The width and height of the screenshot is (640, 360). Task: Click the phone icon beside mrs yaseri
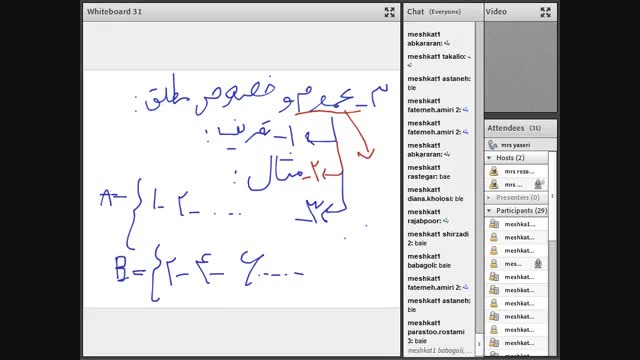(493, 145)
